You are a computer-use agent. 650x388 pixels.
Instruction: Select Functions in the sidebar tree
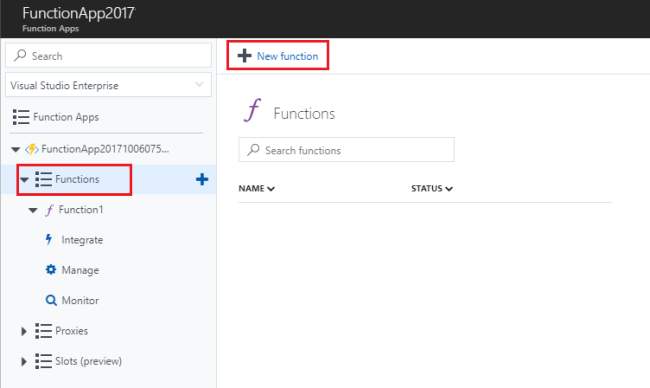(x=77, y=179)
